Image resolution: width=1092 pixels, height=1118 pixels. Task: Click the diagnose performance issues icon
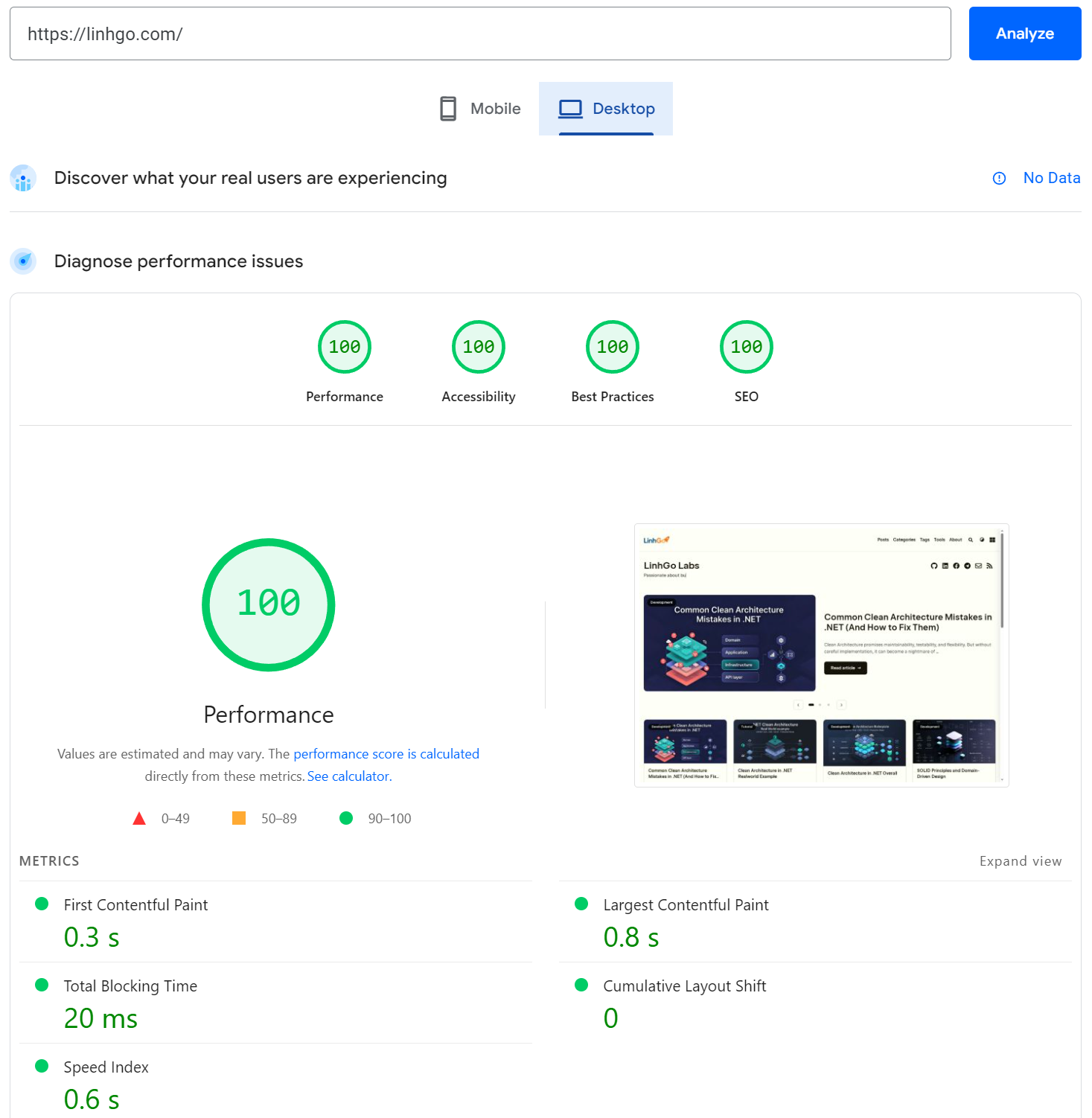tap(23, 261)
